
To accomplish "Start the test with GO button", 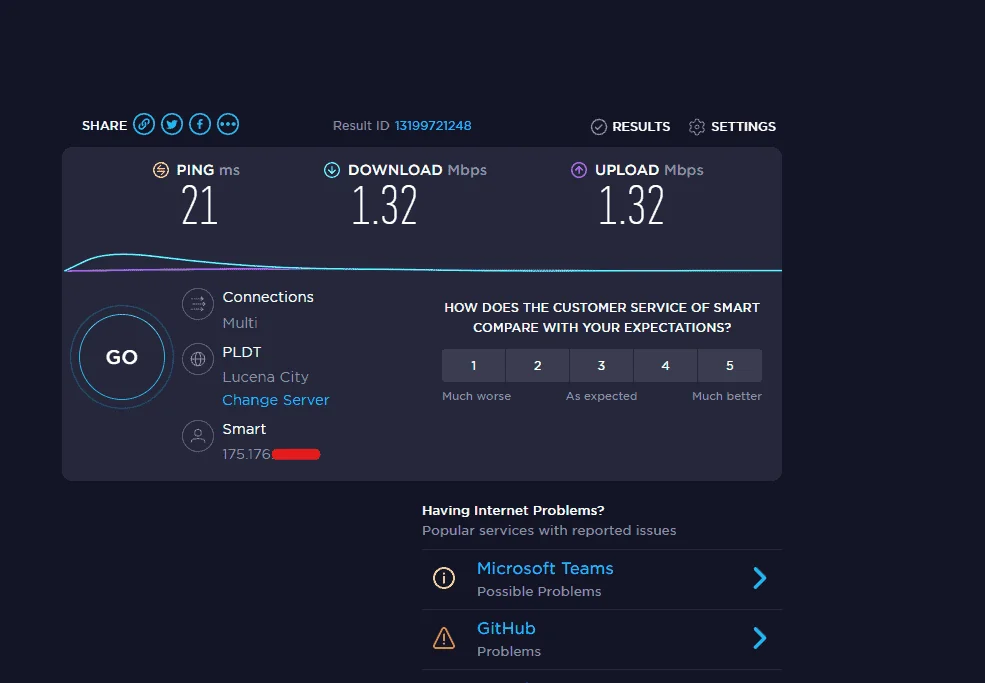I will pos(122,357).
